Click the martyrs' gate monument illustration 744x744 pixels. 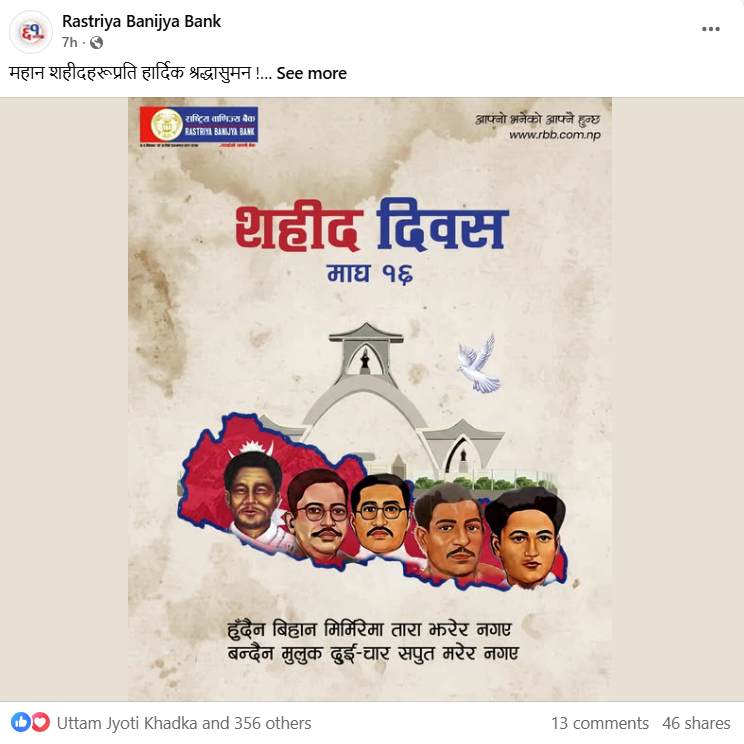click(x=379, y=399)
